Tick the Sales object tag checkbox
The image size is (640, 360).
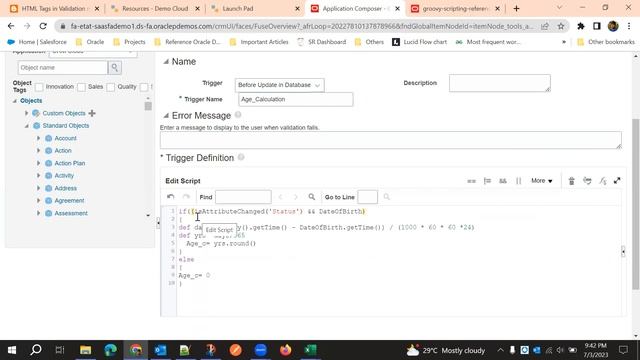click(x=82, y=87)
